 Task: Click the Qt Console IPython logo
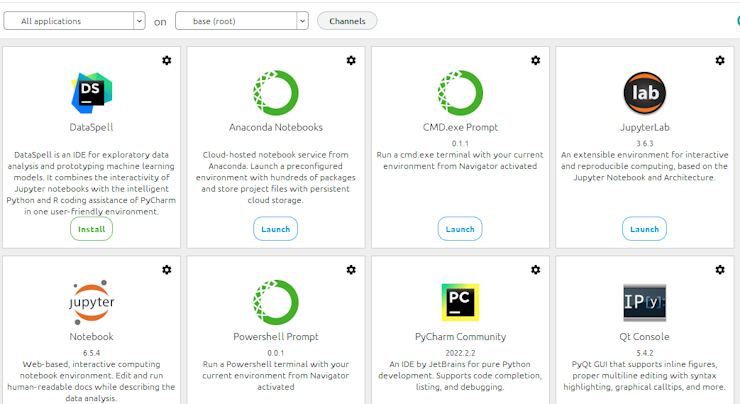point(645,303)
